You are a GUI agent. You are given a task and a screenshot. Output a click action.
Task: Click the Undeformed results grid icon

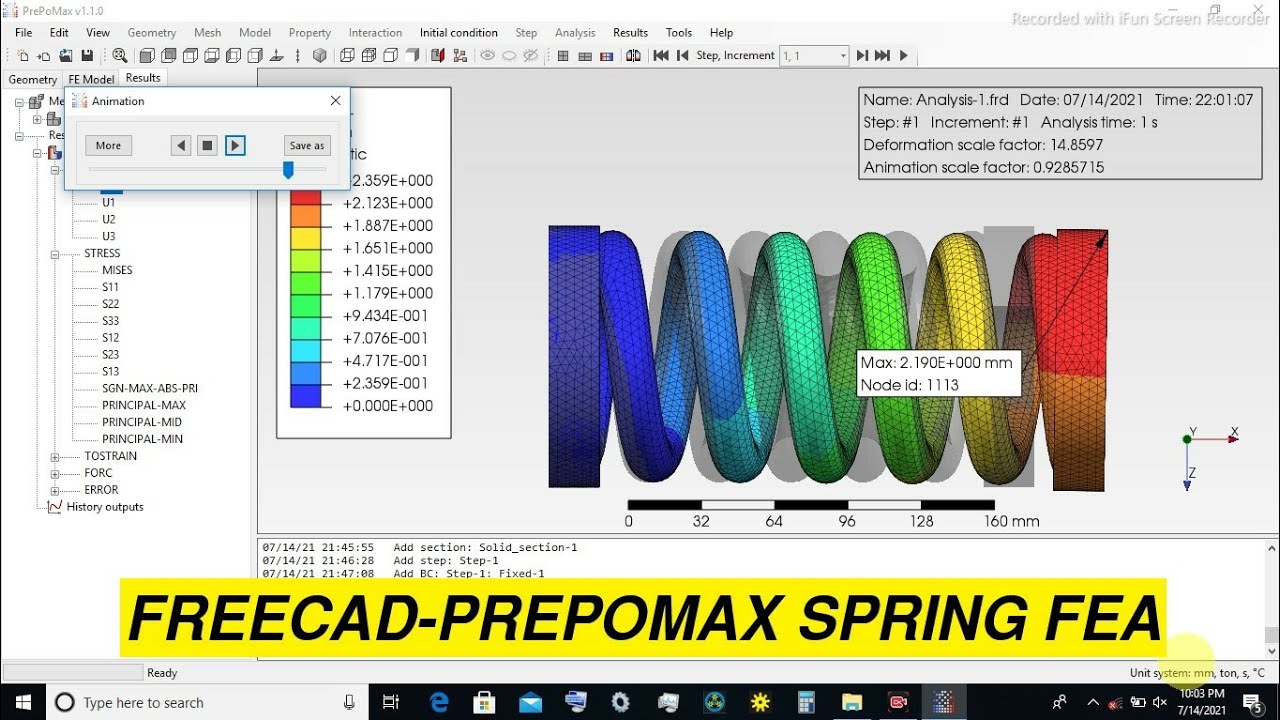coord(563,56)
